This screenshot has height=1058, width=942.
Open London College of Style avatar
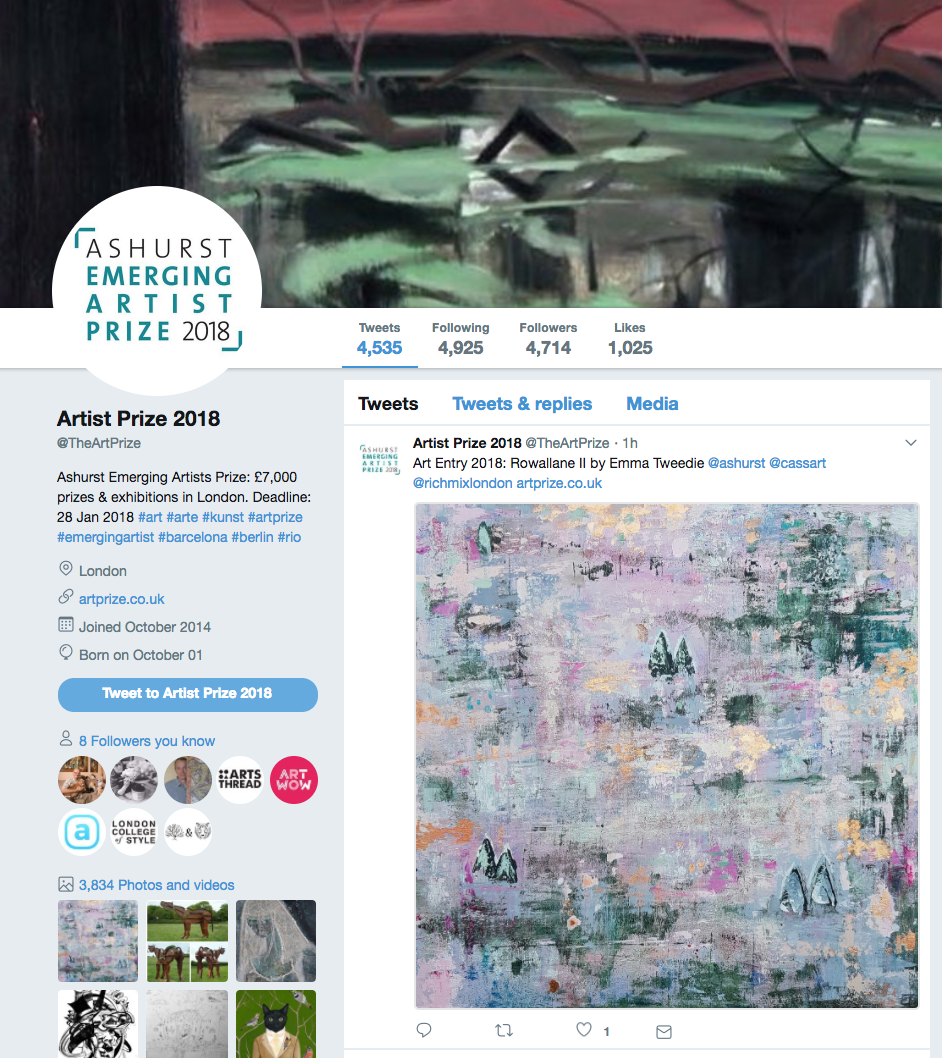pos(134,832)
